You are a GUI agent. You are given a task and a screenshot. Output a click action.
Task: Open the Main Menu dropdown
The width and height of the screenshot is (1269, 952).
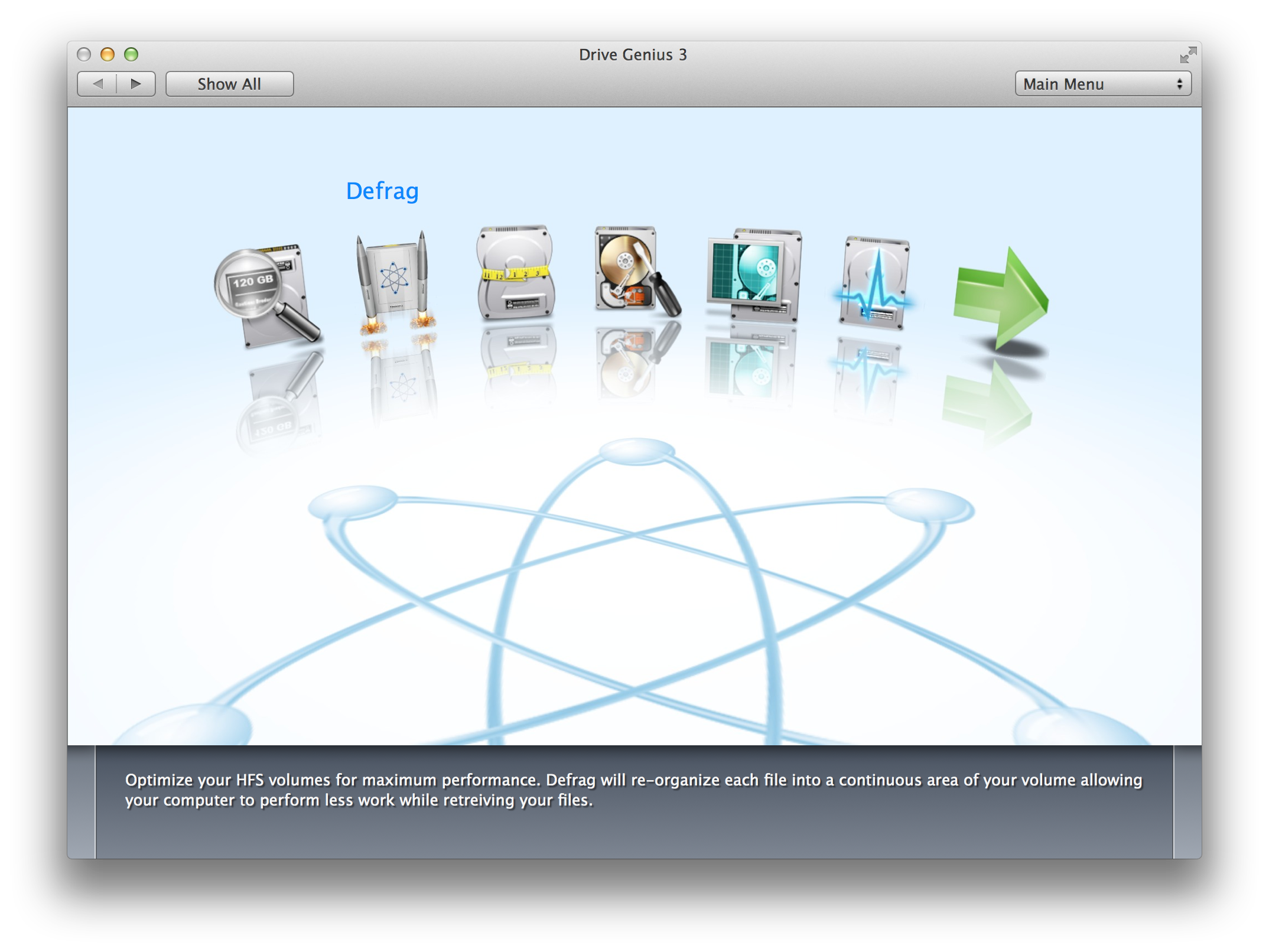click(x=1103, y=84)
